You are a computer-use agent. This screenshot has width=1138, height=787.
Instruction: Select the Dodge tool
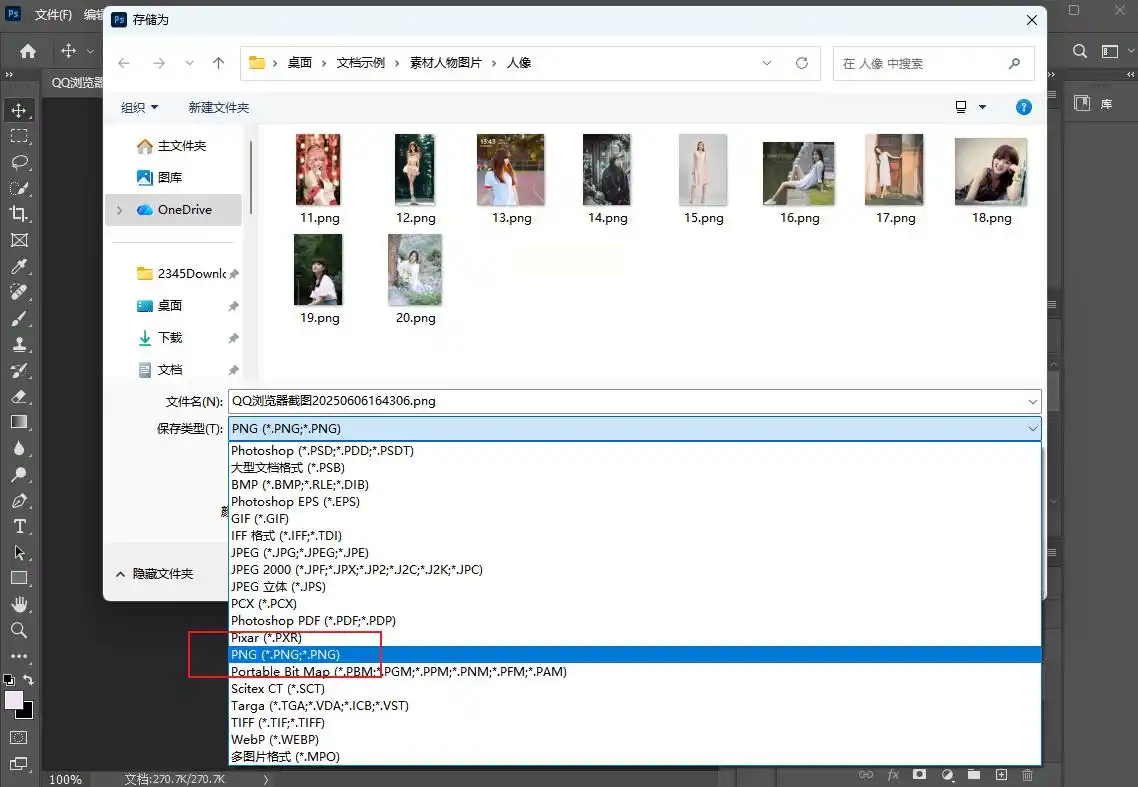coord(20,474)
